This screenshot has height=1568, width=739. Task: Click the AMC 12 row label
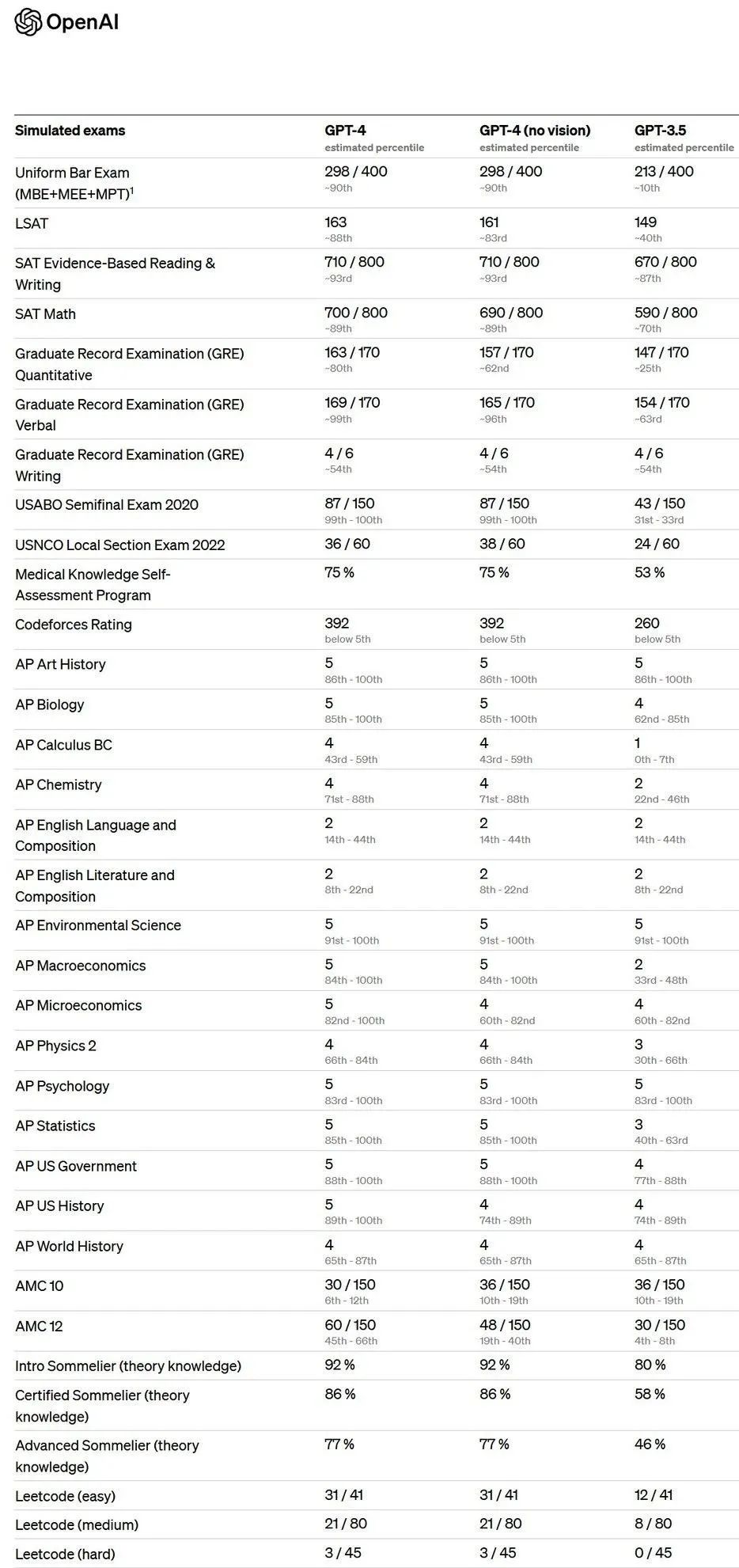point(39,1326)
